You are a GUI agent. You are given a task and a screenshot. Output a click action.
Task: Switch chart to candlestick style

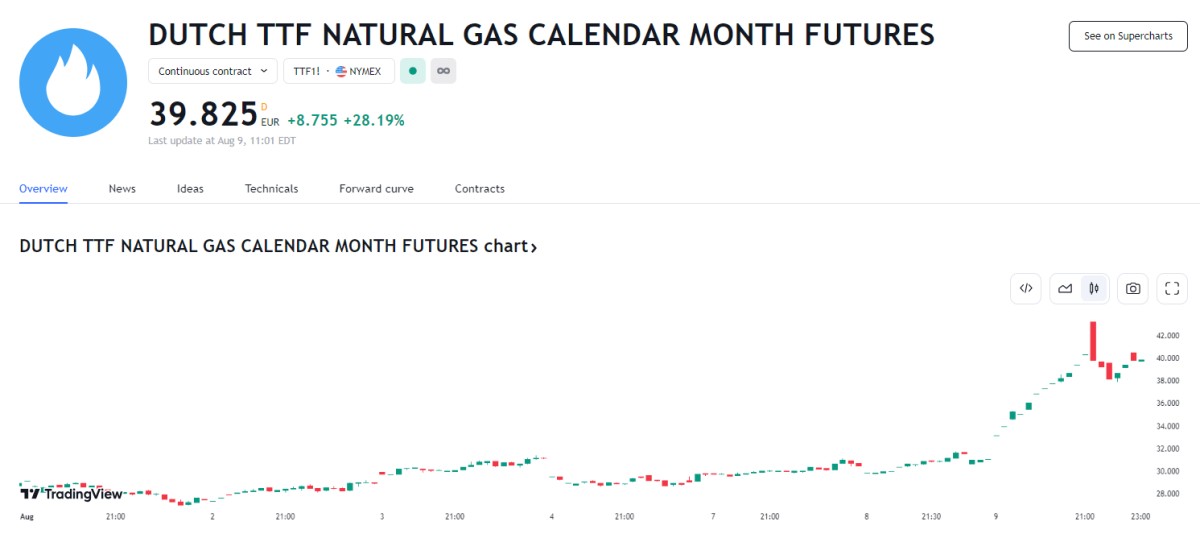(1095, 288)
